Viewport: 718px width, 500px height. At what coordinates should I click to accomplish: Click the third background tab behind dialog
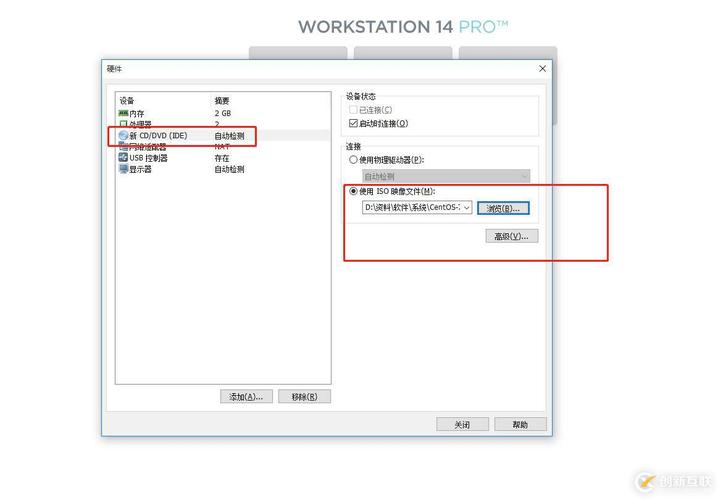pos(508,53)
